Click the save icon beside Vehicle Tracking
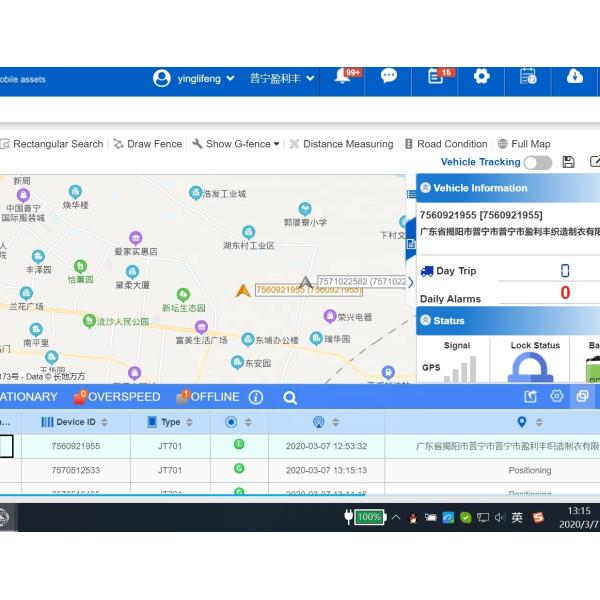The width and height of the screenshot is (600, 600). pos(569,162)
